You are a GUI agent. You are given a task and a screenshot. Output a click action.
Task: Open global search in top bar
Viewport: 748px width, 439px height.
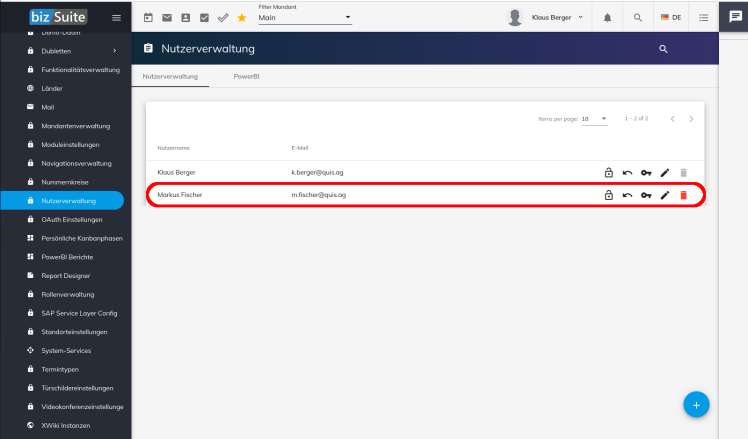[x=638, y=18]
